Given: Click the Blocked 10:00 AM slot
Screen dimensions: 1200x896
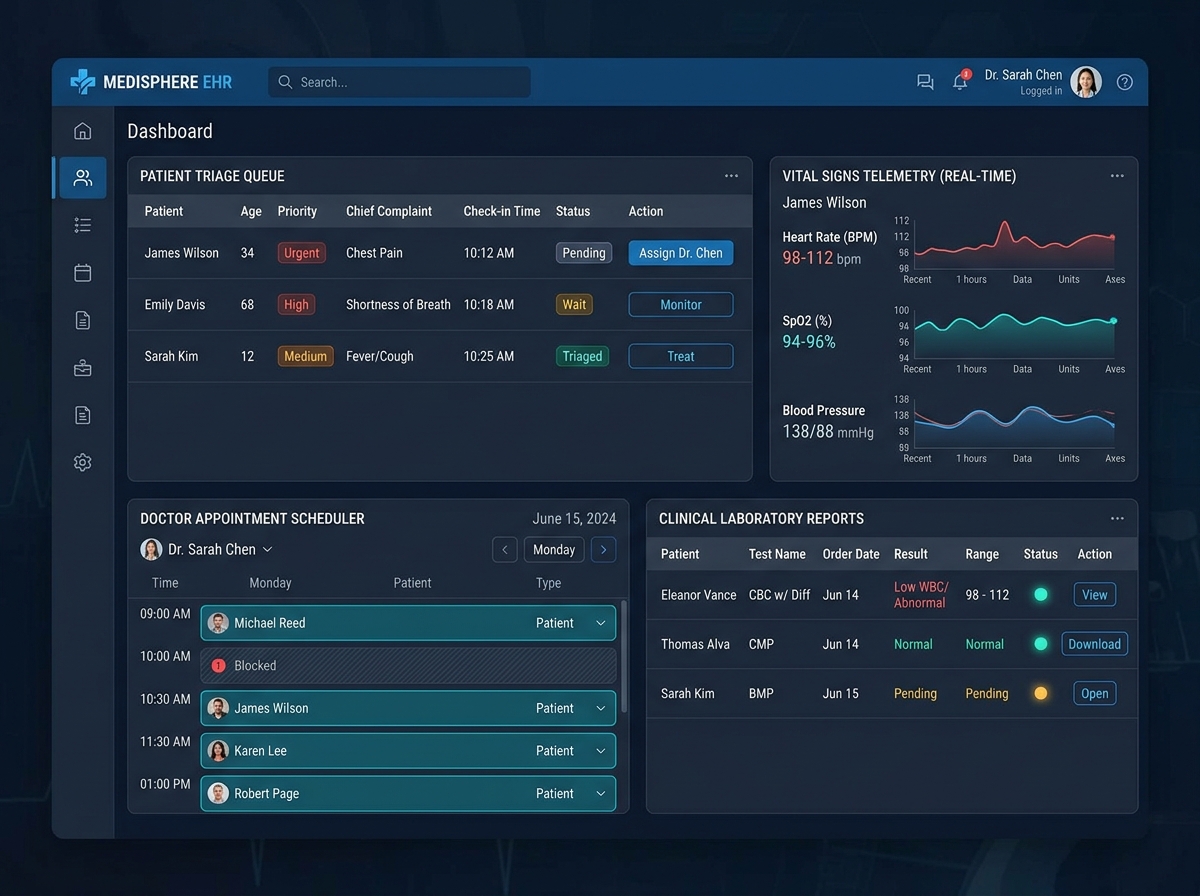Looking at the screenshot, I should 408,665.
